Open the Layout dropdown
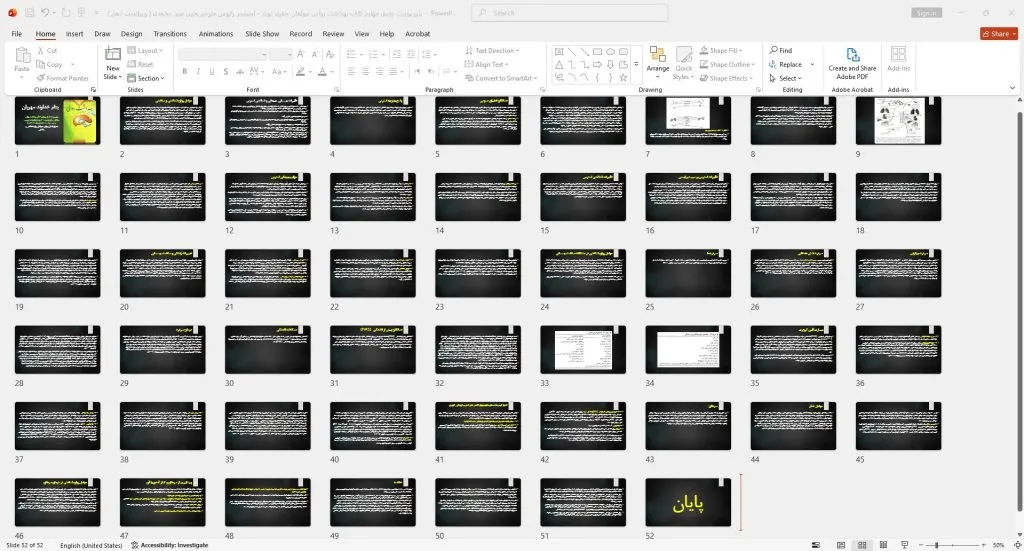1024x551 pixels. point(145,50)
